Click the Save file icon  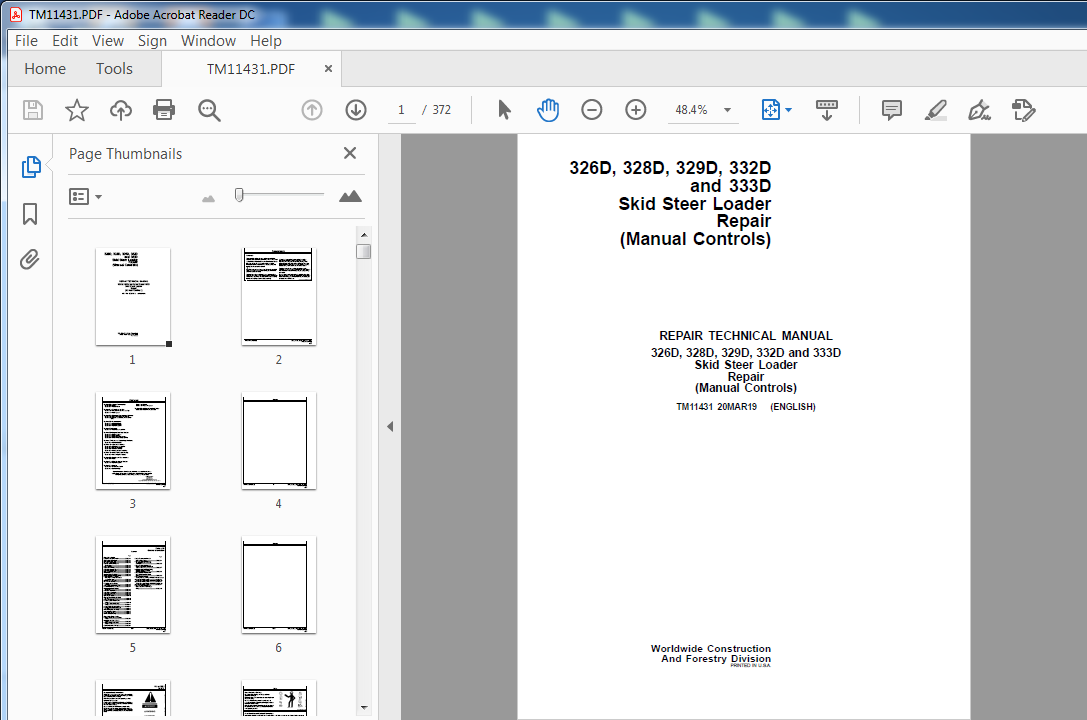coord(33,110)
